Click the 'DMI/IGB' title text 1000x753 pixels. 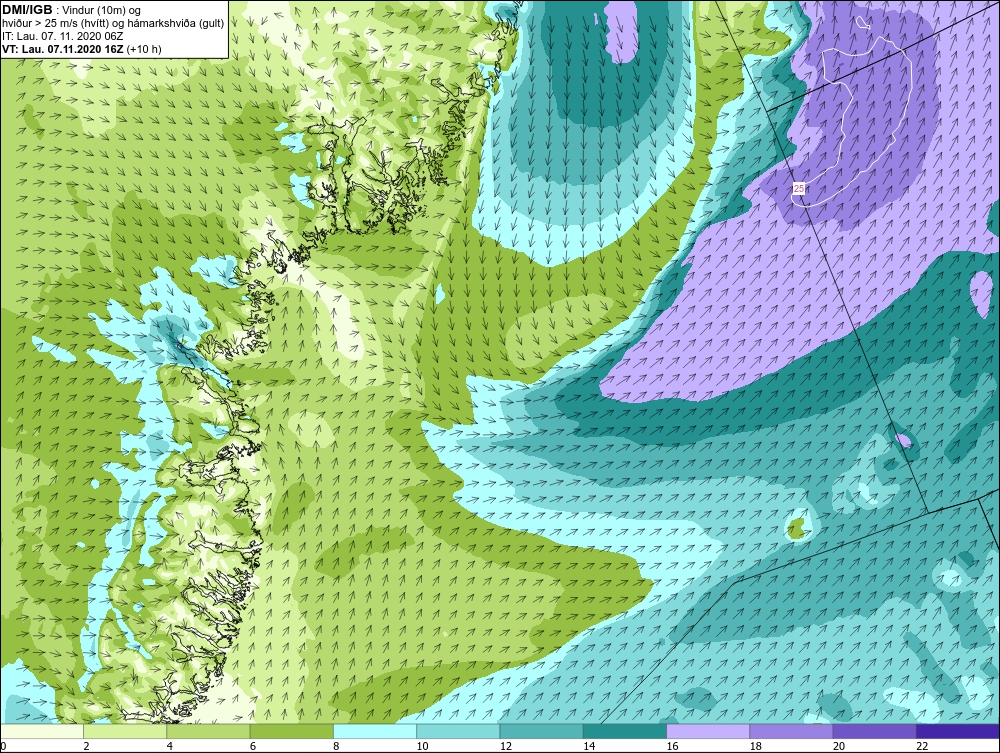27,10
